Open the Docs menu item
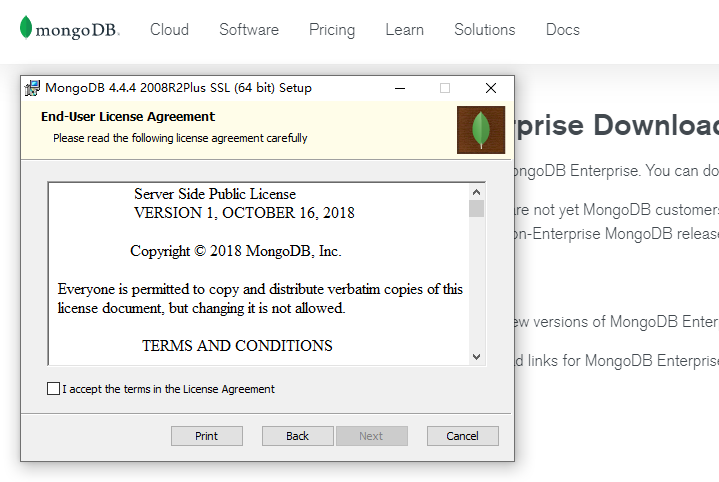This screenshot has height=482, width=719. (563, 30)
